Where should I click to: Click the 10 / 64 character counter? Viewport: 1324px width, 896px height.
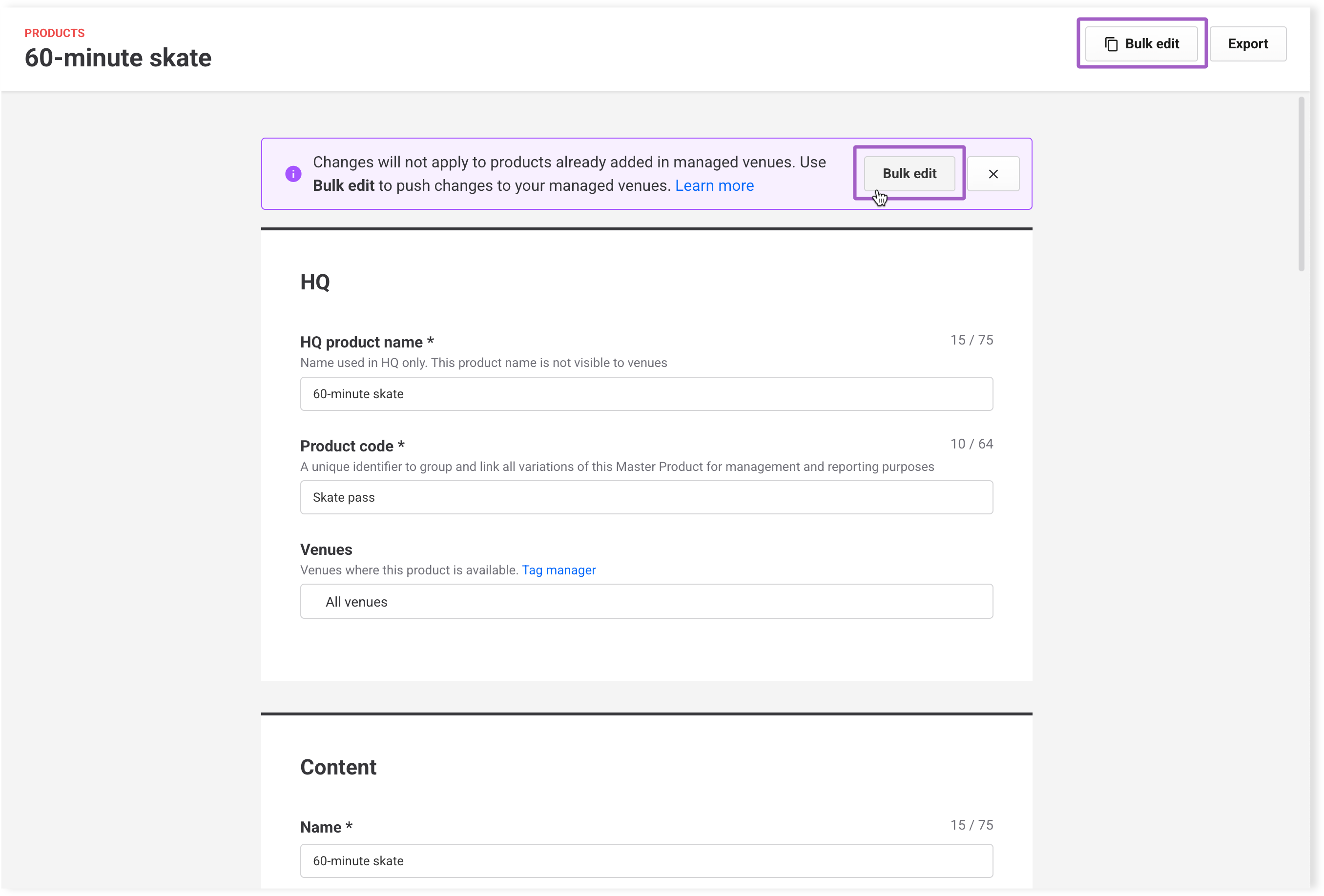coord(971,444)
